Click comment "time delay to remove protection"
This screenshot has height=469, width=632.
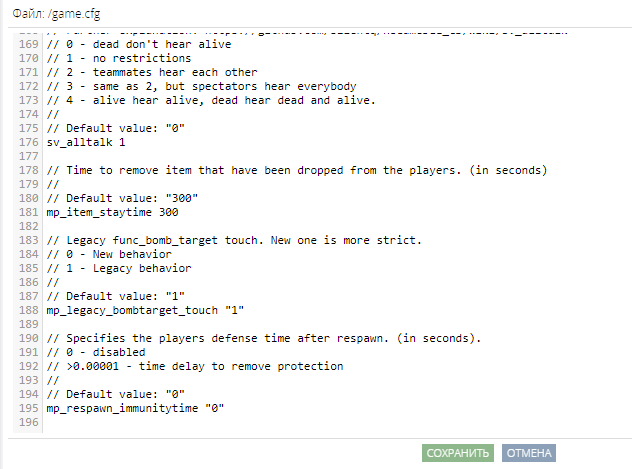195,366
